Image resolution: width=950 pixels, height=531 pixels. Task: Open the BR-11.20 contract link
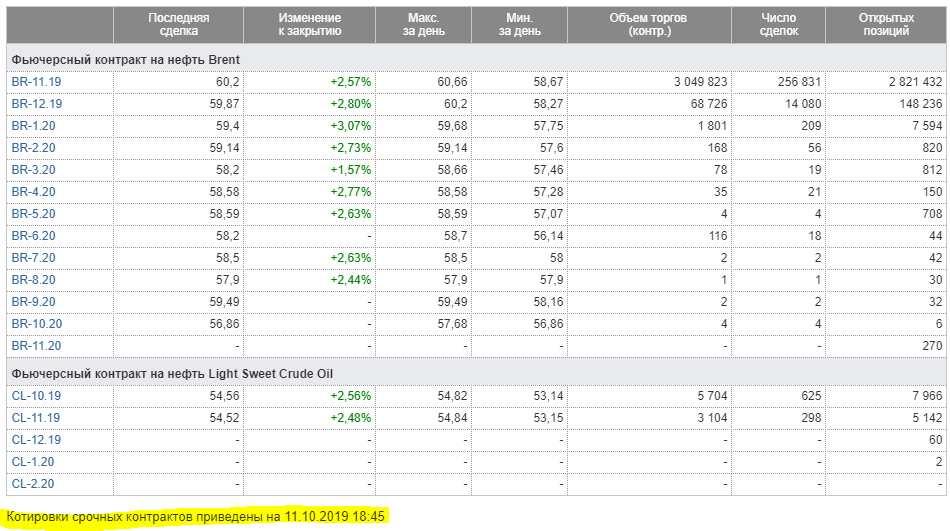click(37, 346)
